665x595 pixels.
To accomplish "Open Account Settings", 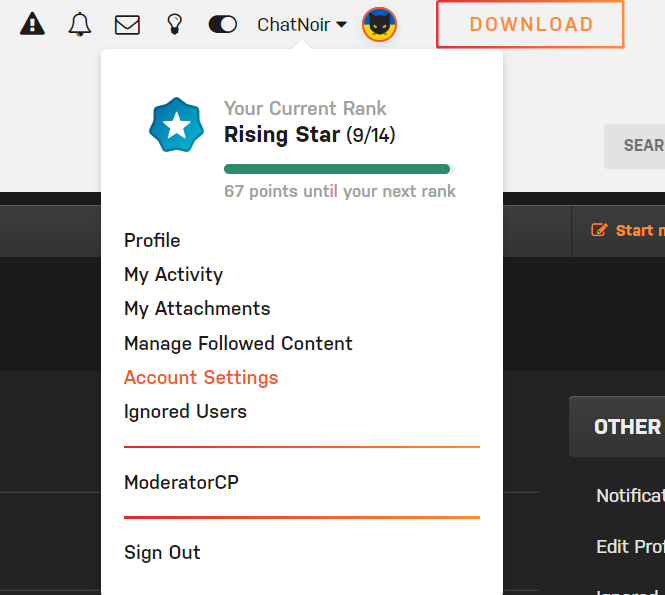I will [x=201, y=377].
